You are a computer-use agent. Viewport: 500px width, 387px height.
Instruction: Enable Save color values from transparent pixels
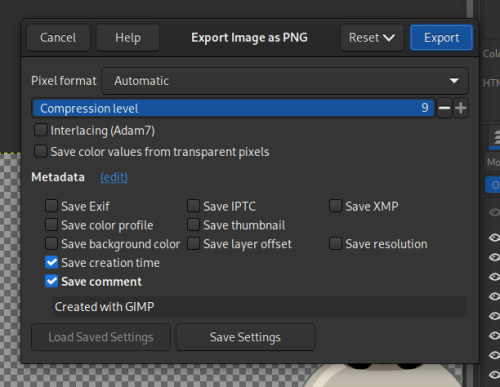(x=41, y=151)
